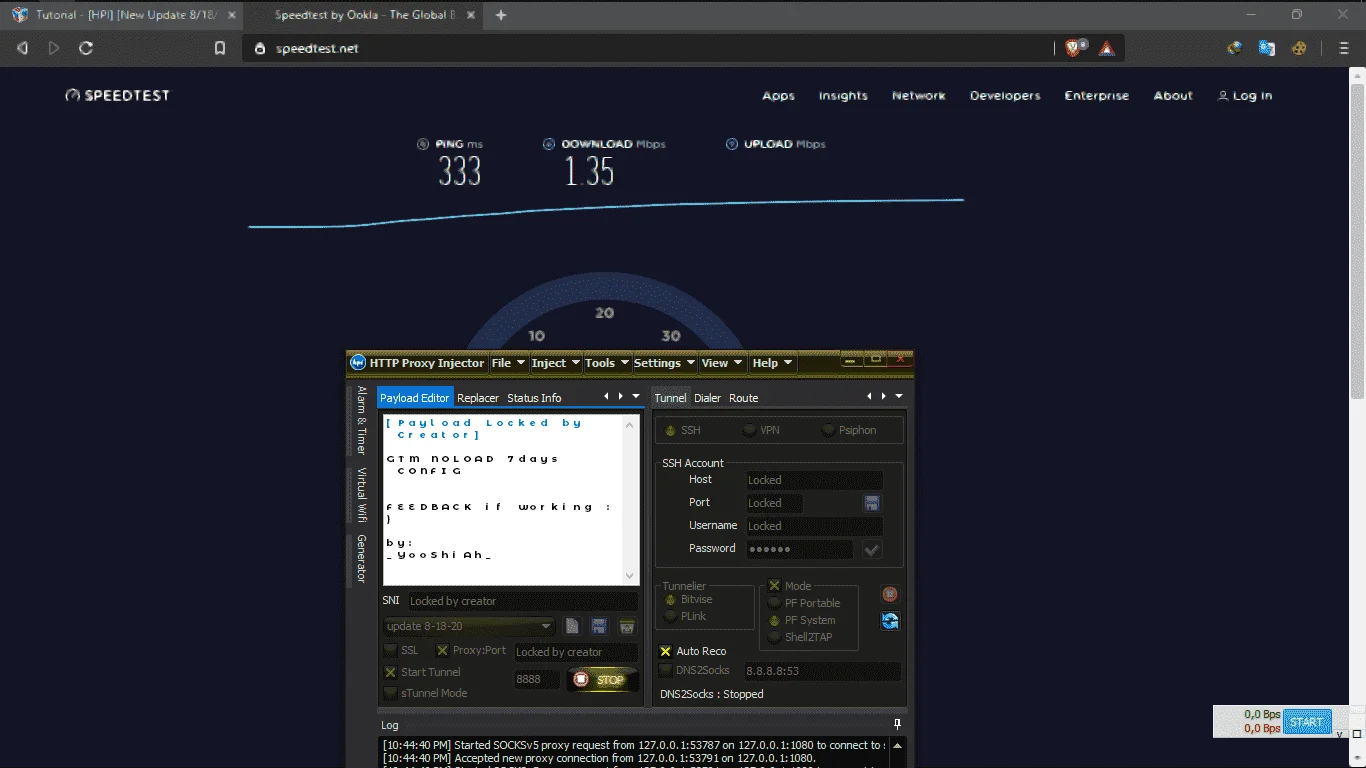Viewport: 1366px width, 768px height.
Task: Open the Generator side tab
Action: [x=361, y=559]
